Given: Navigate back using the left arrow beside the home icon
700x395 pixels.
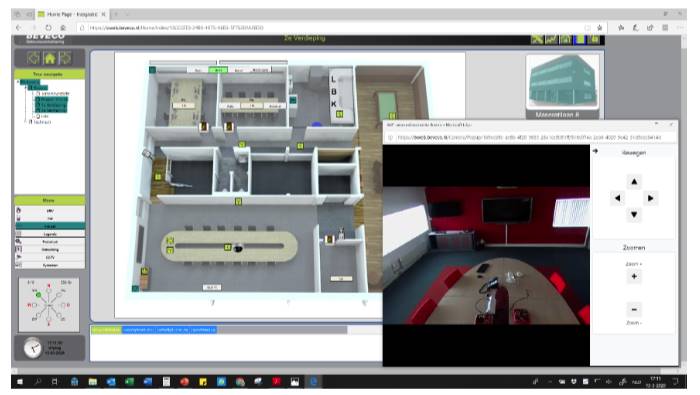Looking at the screenshot, I should click(x=33, y=58).
